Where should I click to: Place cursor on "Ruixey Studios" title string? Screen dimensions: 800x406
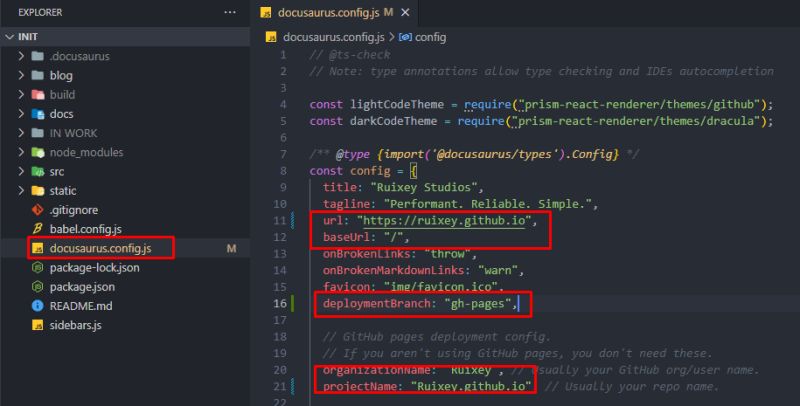[x=423, y=187]
